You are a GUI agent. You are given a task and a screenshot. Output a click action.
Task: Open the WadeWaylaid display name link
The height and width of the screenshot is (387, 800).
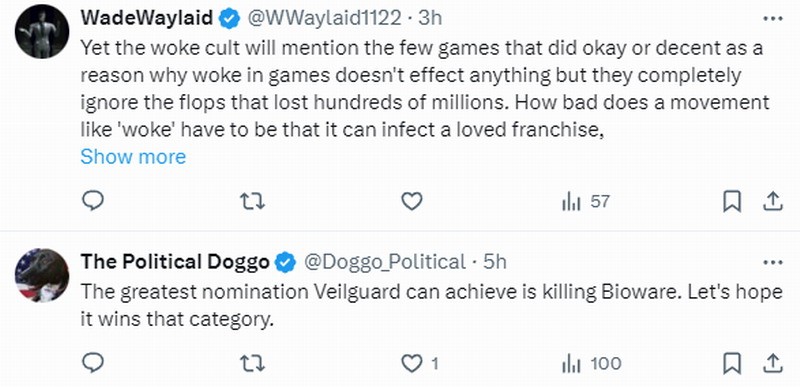tap(146, 18)
